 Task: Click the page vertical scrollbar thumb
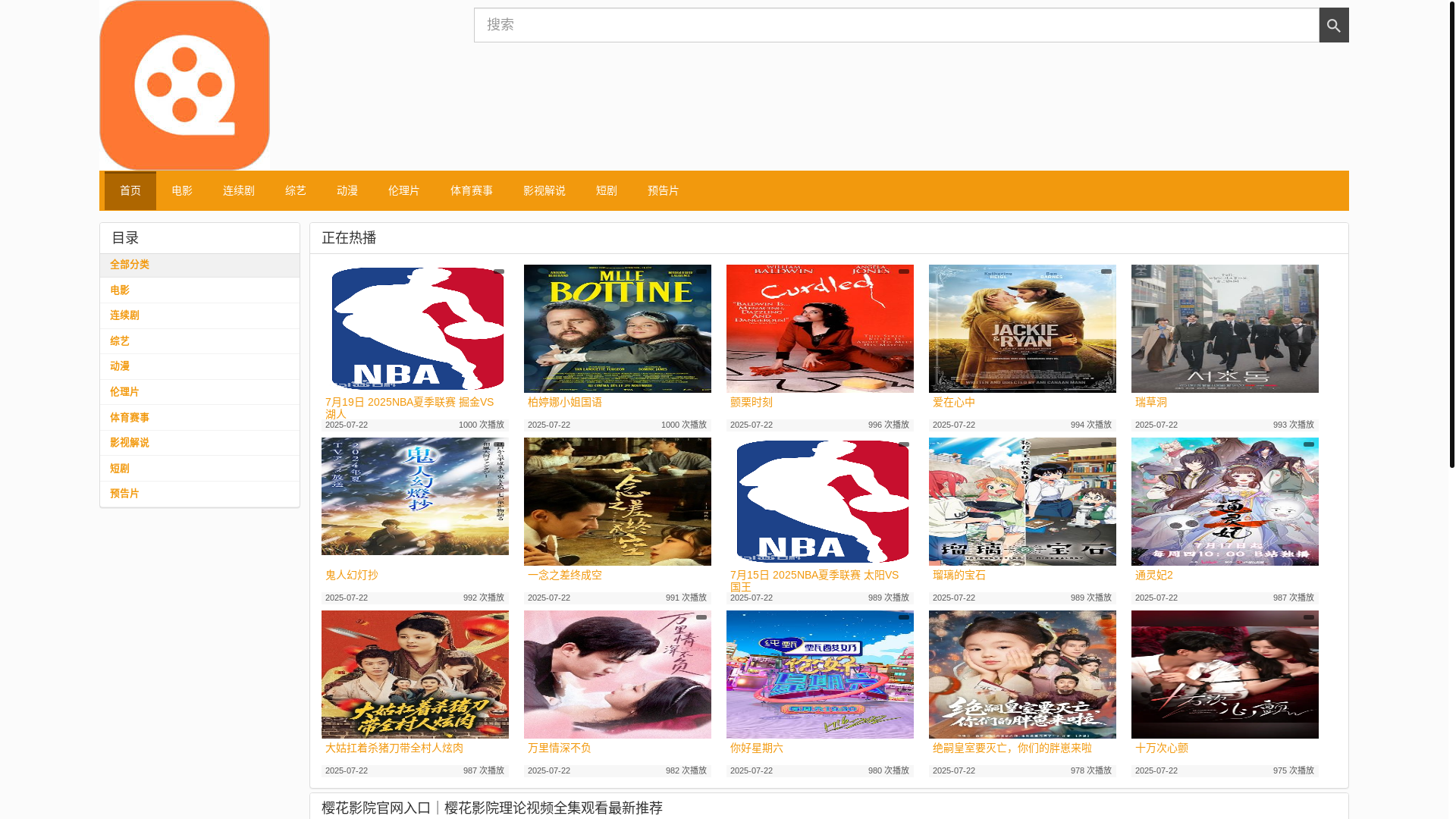(x=1451, y=234)
